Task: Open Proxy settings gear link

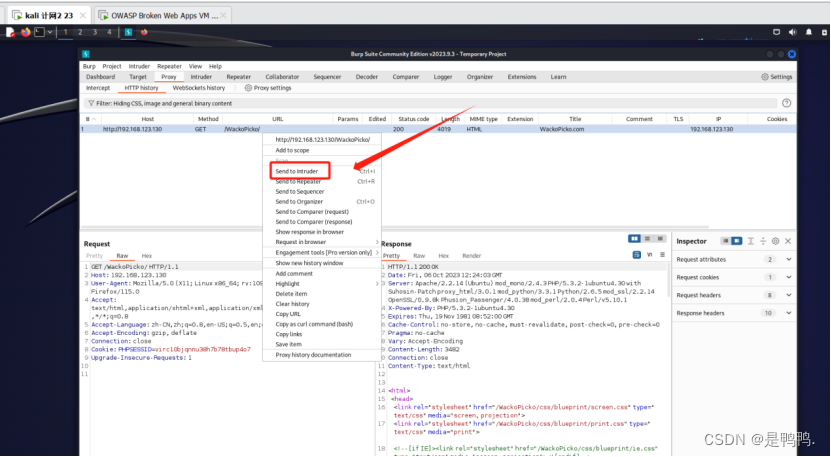Action: coord(268,88)
